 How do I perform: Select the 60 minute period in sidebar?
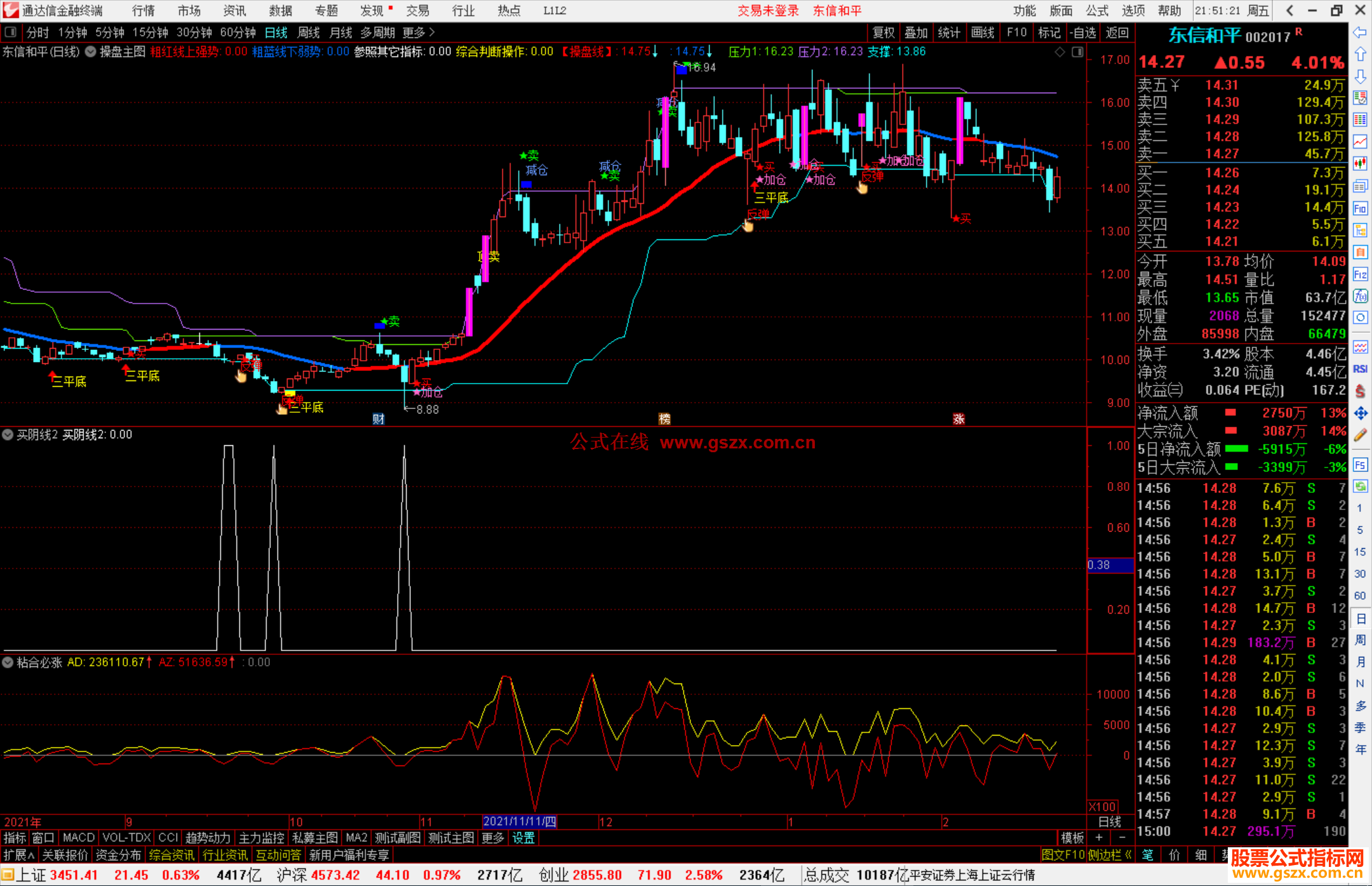pos(1360,596)
